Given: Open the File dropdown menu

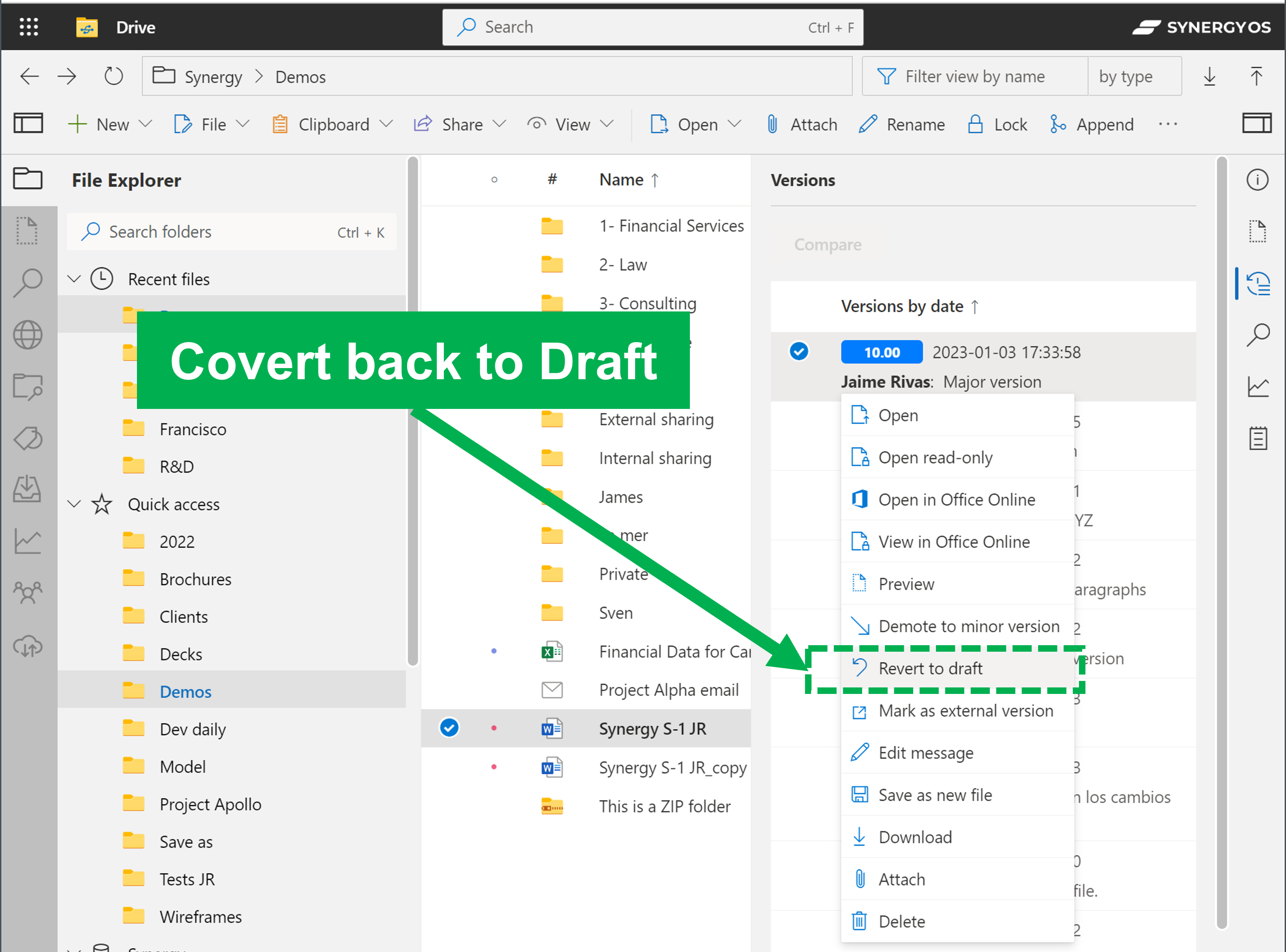Looking at the screenshot, I should point(212,124).
